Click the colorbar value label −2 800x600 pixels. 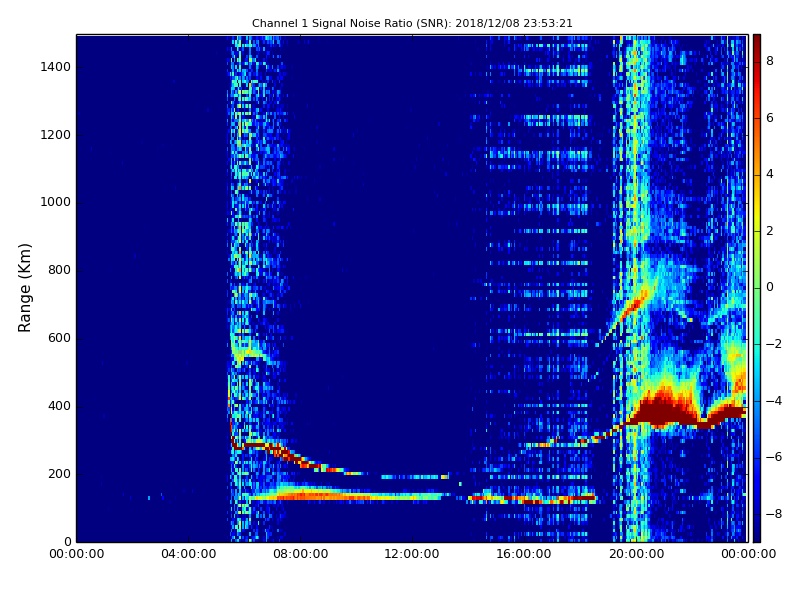(x=774, y=344)
